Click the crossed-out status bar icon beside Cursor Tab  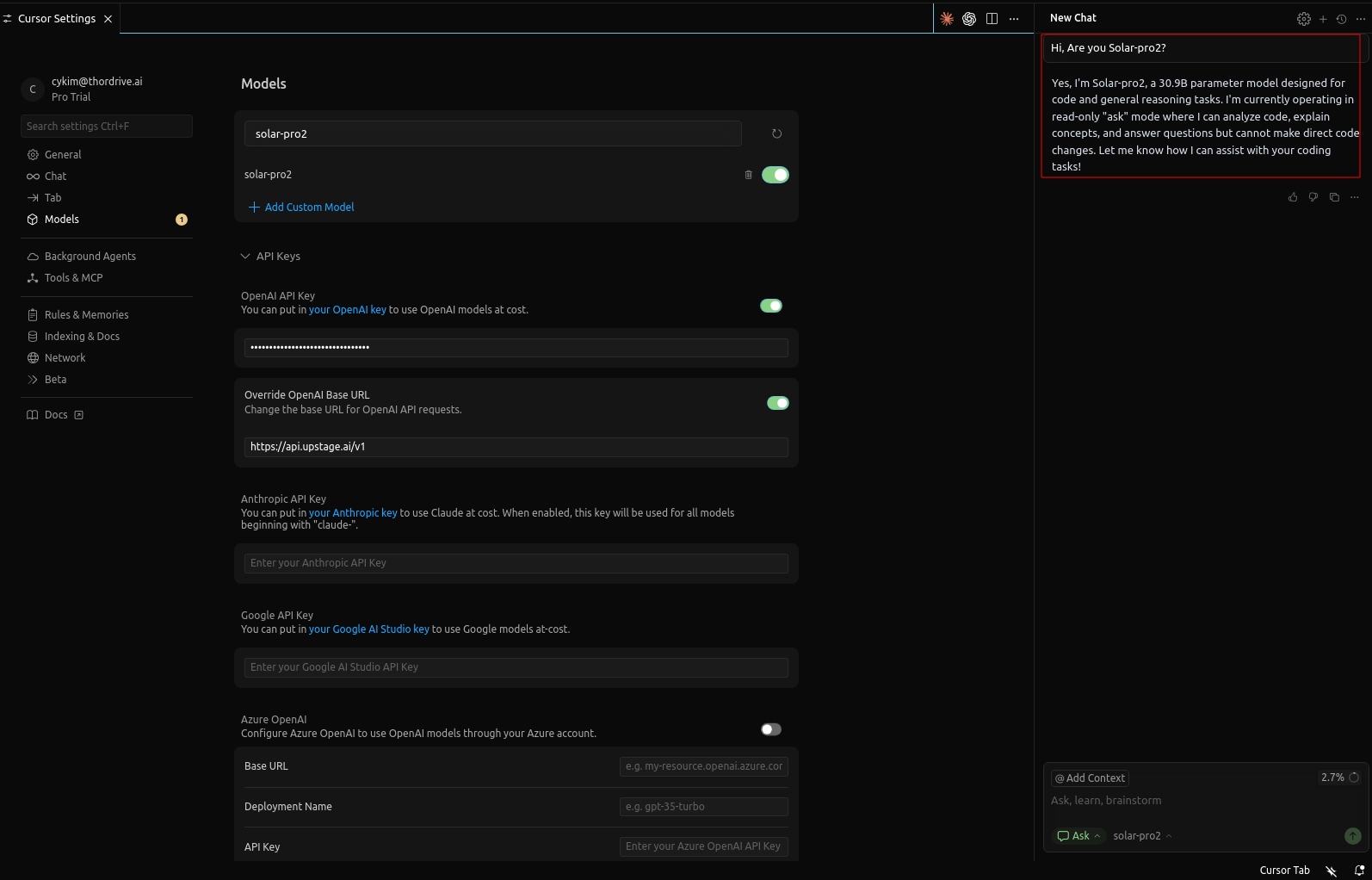1332,871
